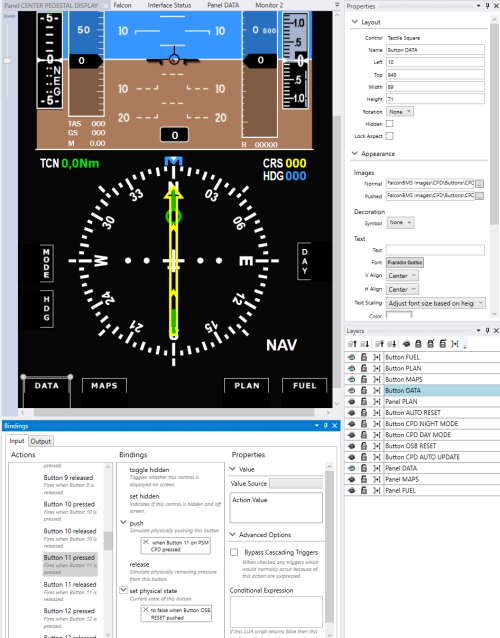This screenshot has height=638, width=500.
Task: Switch to the Output bindings tab
Action: point(41,441)
